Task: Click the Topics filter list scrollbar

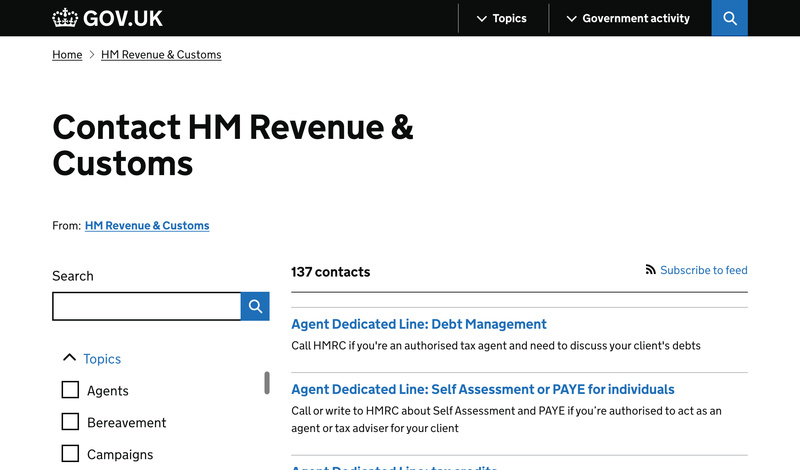Action: pos(267,383)
